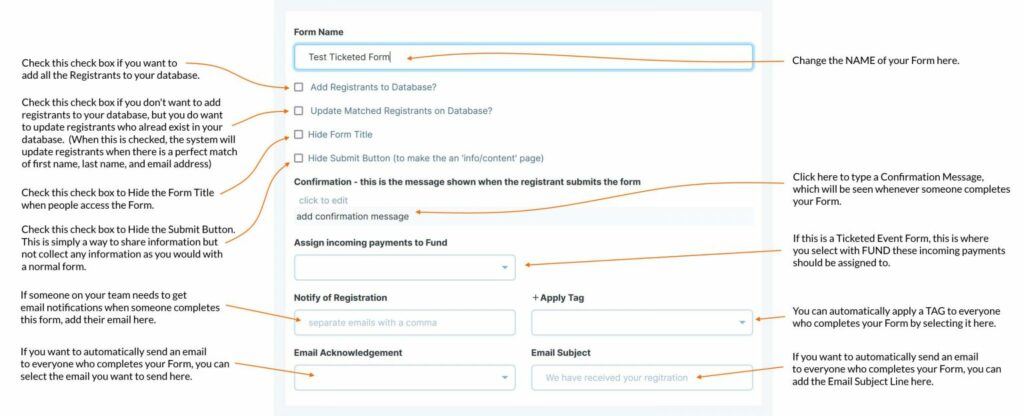Open the Apply Tag dropdown

[x=642, y=323]
